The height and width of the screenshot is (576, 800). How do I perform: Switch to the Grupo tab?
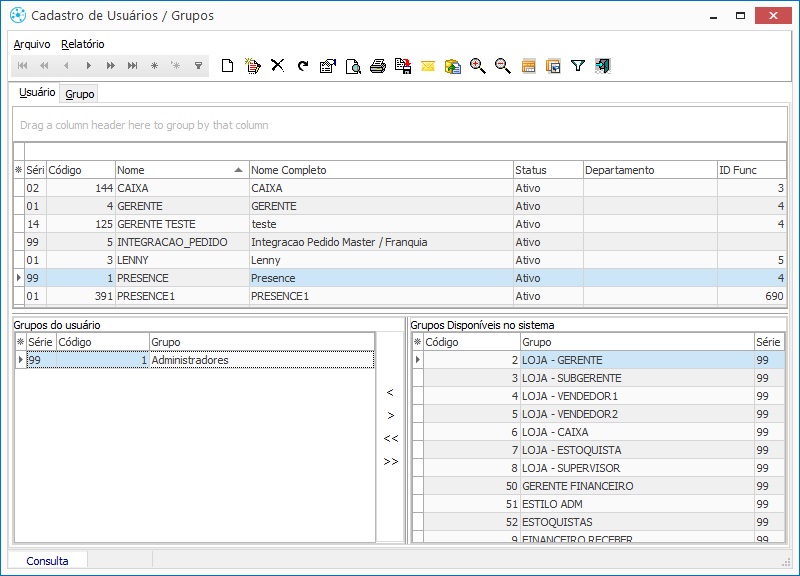pyautogui.click(x=80, y=94)
